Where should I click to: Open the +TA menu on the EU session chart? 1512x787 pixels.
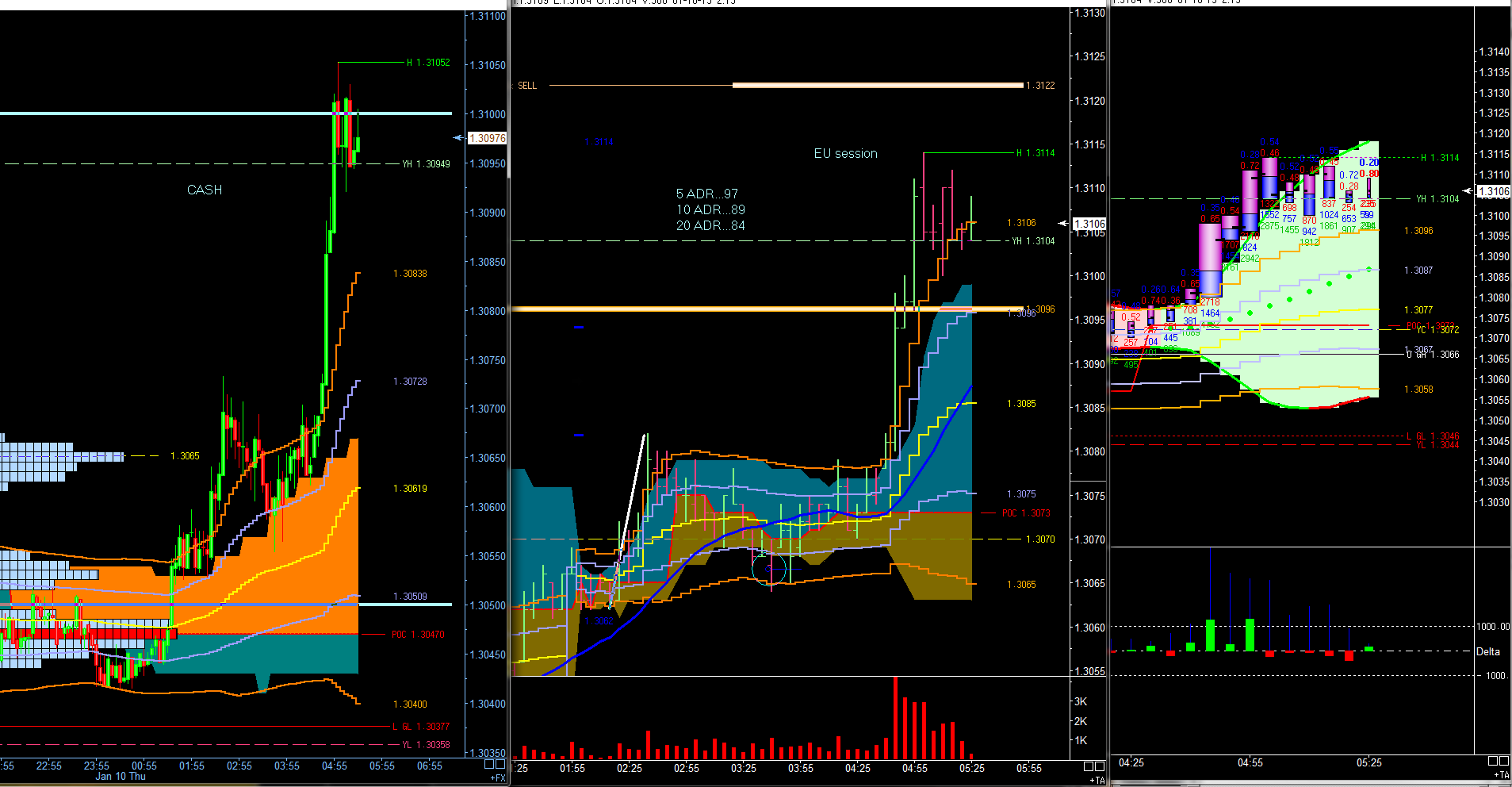pos(1097,780)
